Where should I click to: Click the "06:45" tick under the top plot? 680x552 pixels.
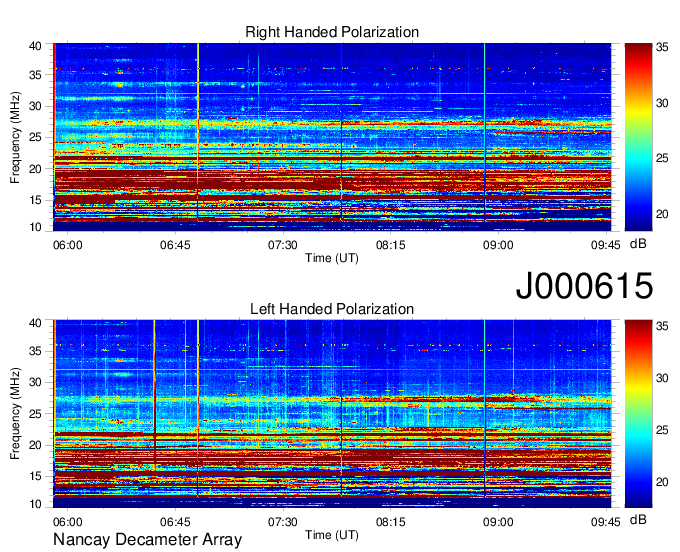[x=175, y=245]
